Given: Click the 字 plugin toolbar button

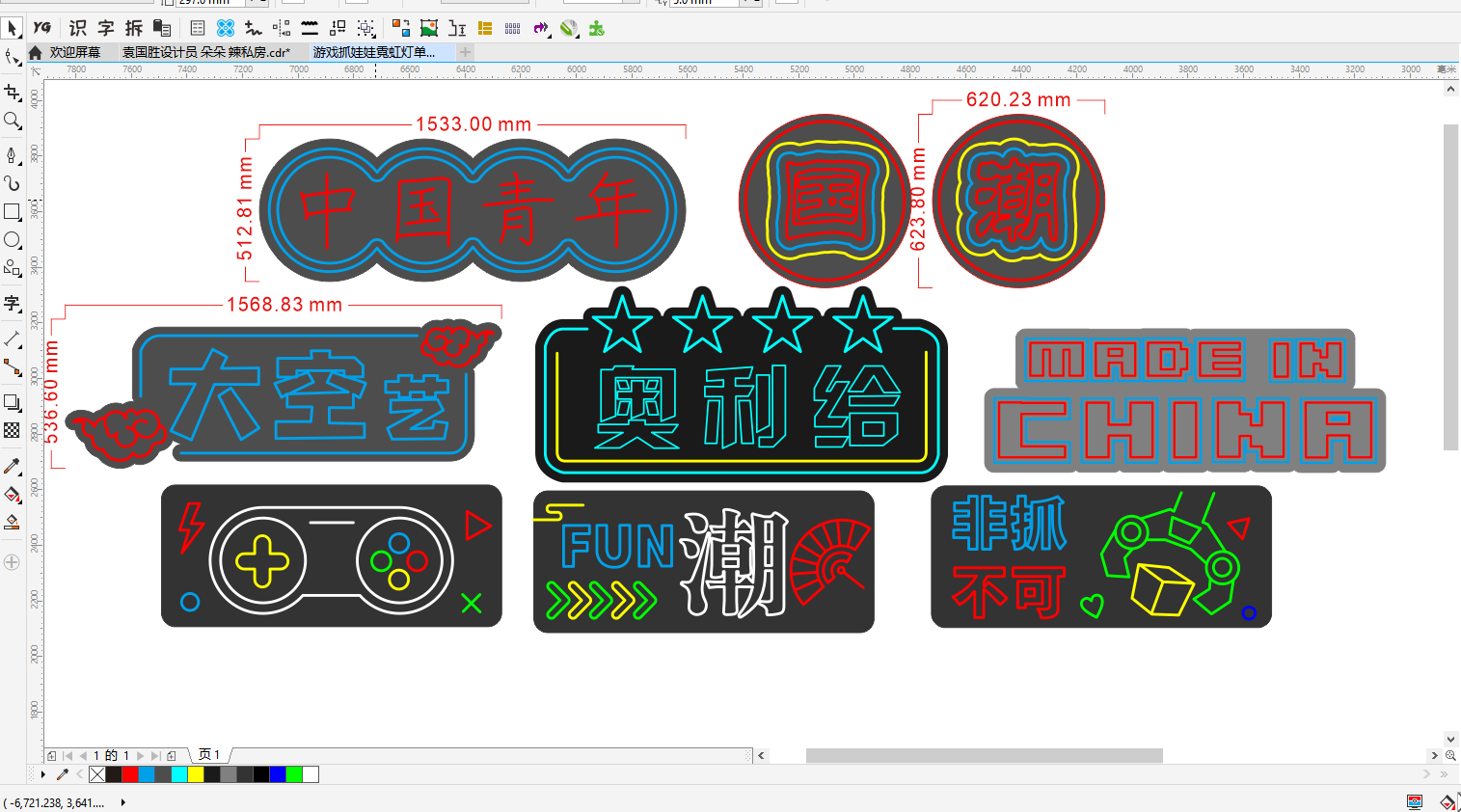Looking at the screenshot, I should click(106, 28).
